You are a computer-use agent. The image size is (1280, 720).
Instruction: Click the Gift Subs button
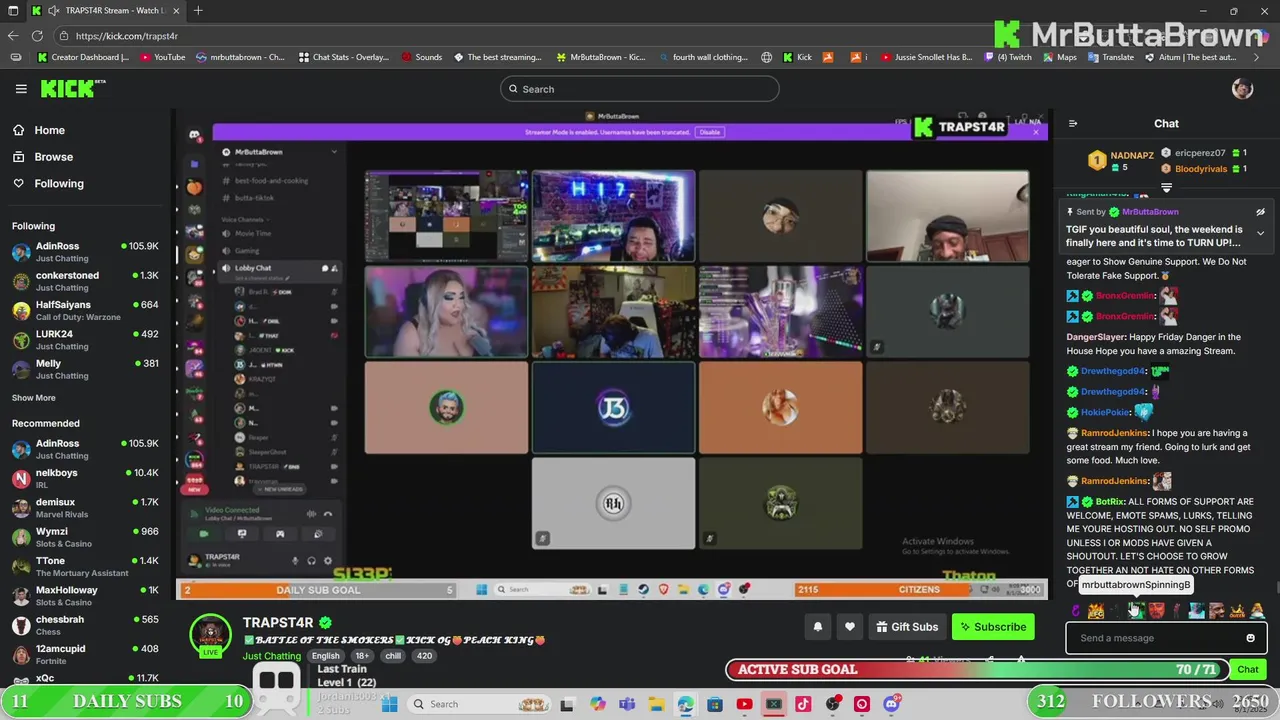tap(907, 627)
